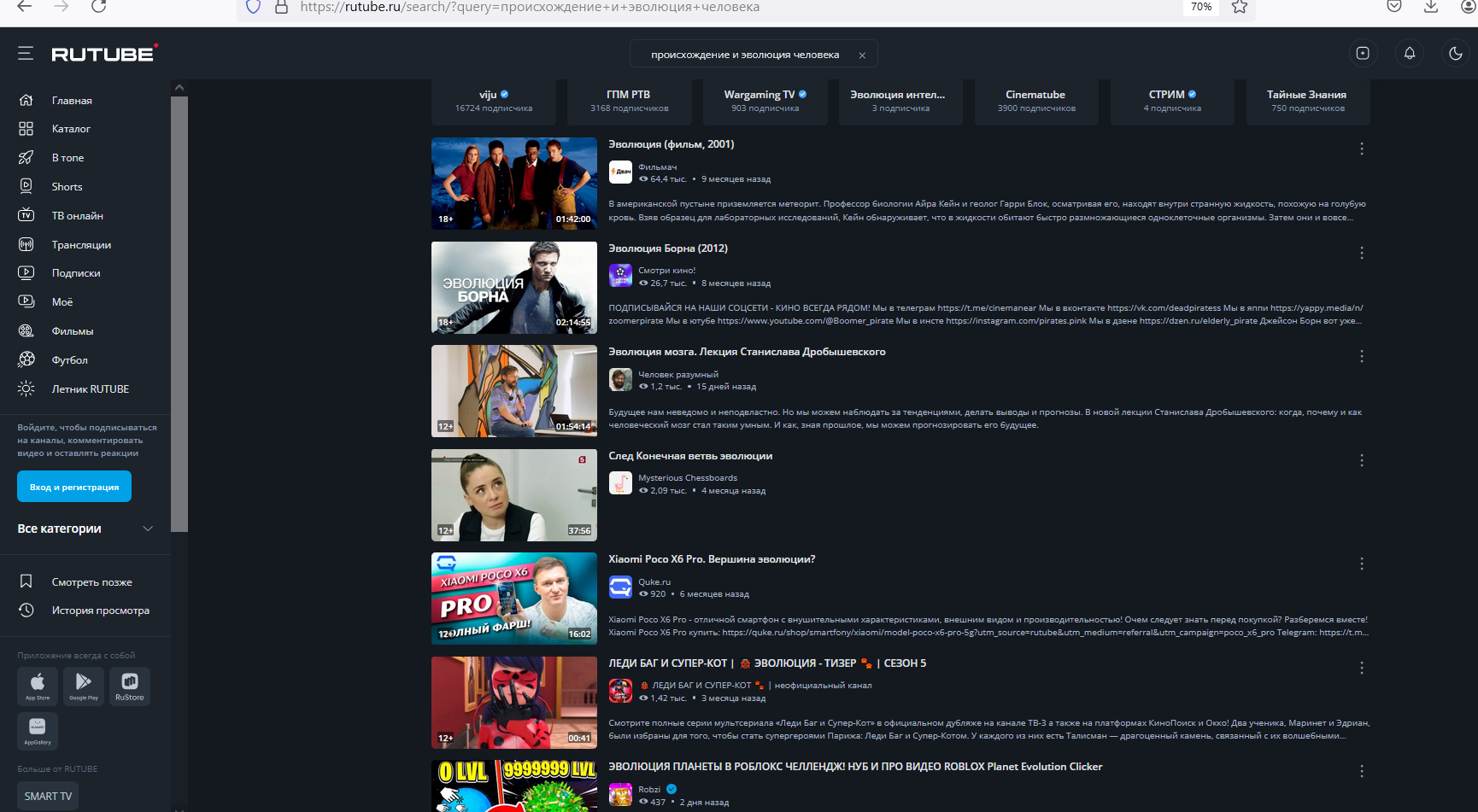The height and width of the screenshot is (812, 1478).
Task: Open options menu for ROBLOX Planet Evolution video
Action: (x=1362, y=771)
